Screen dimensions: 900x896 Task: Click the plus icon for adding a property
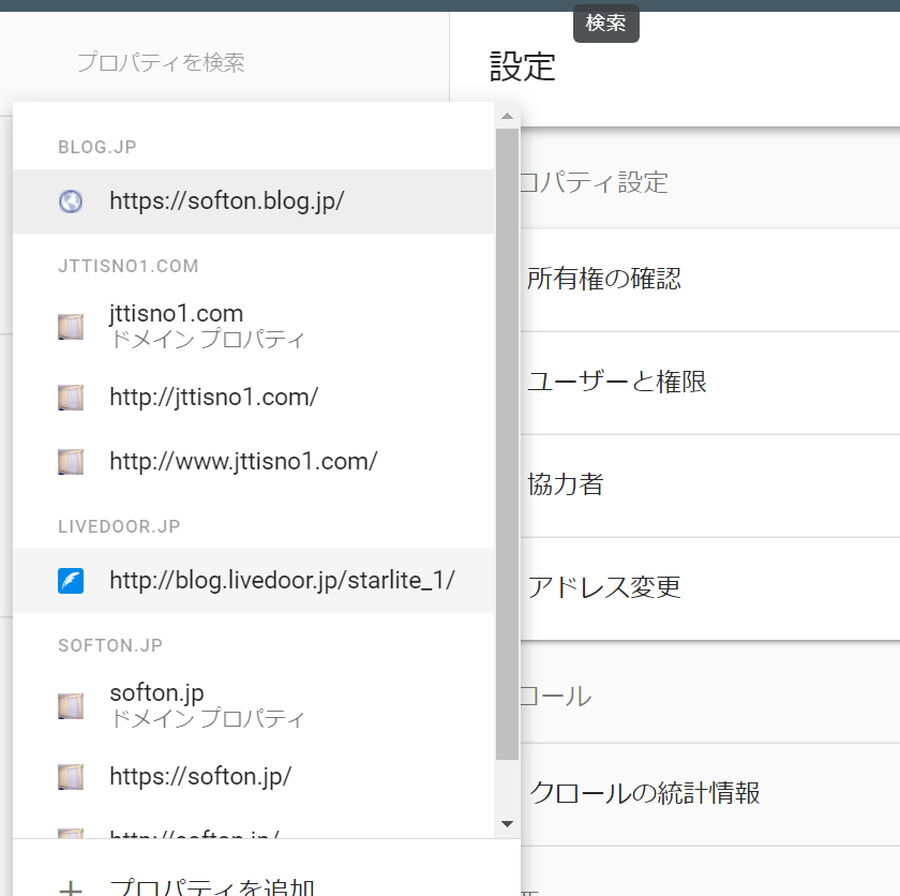(71, 890)
